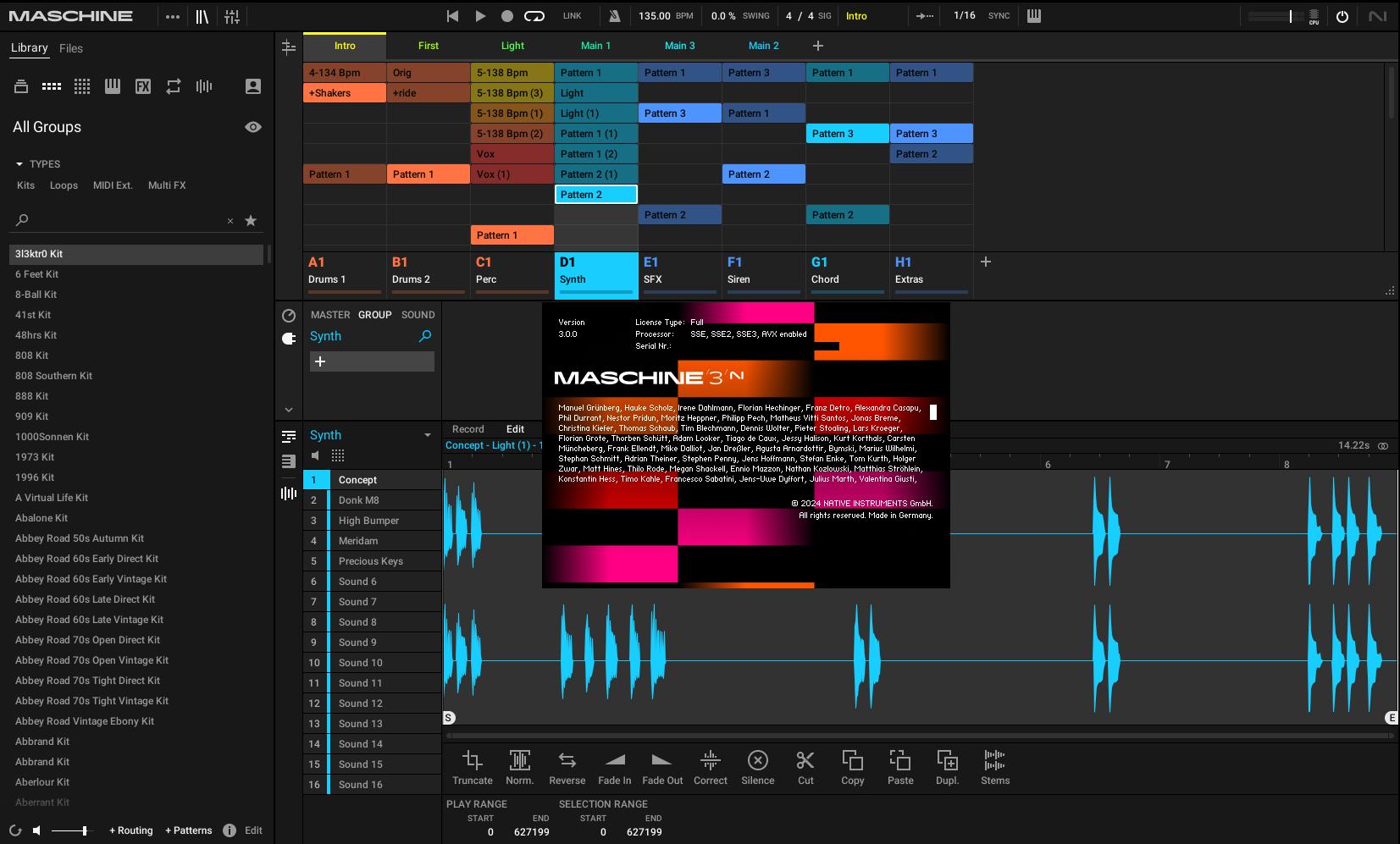Screen dimensions: 1400x844
Task: Select the FX effects browser icon
Action: pos(143,86)
